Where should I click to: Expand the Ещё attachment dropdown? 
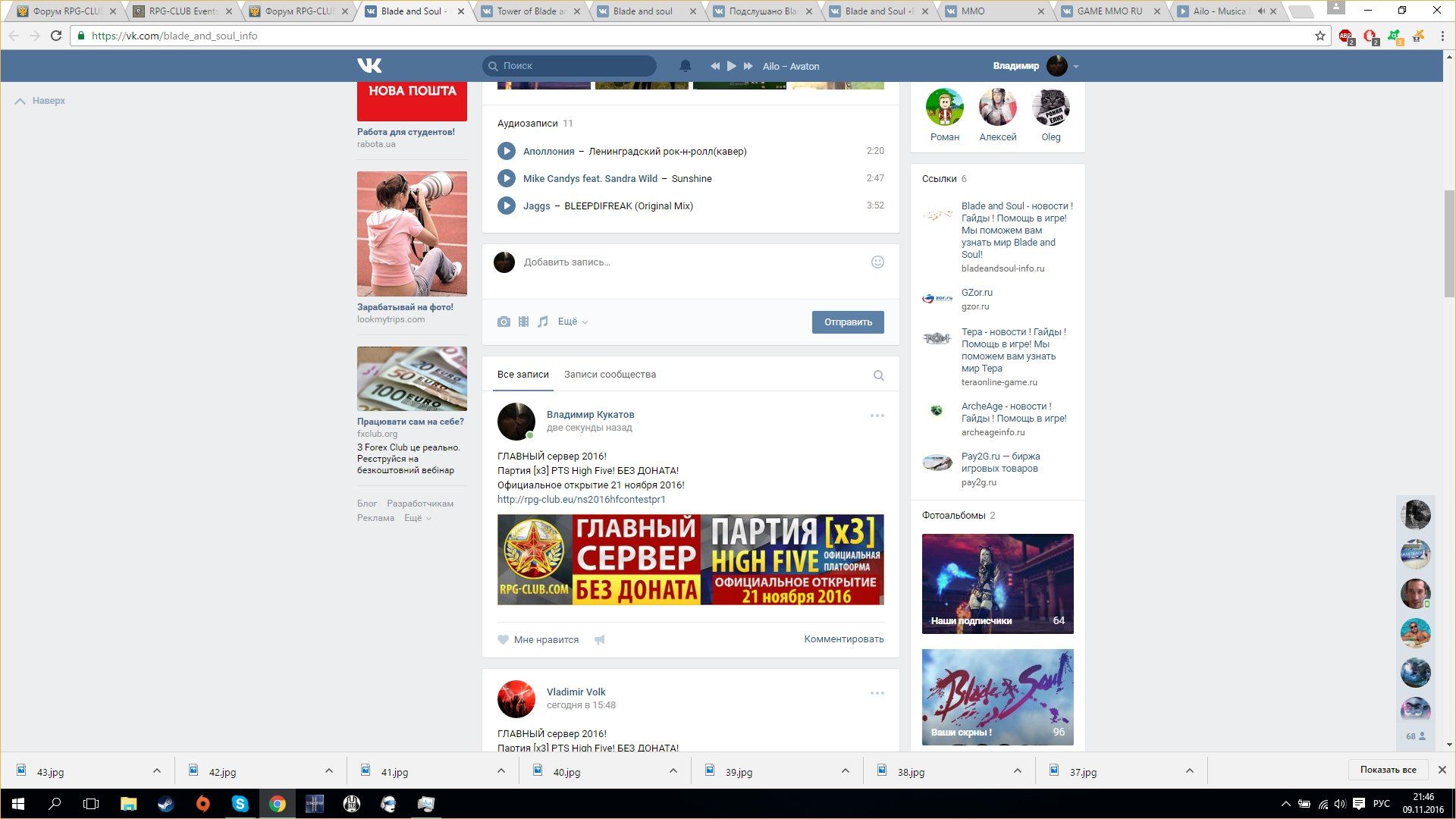click(573, 322)
